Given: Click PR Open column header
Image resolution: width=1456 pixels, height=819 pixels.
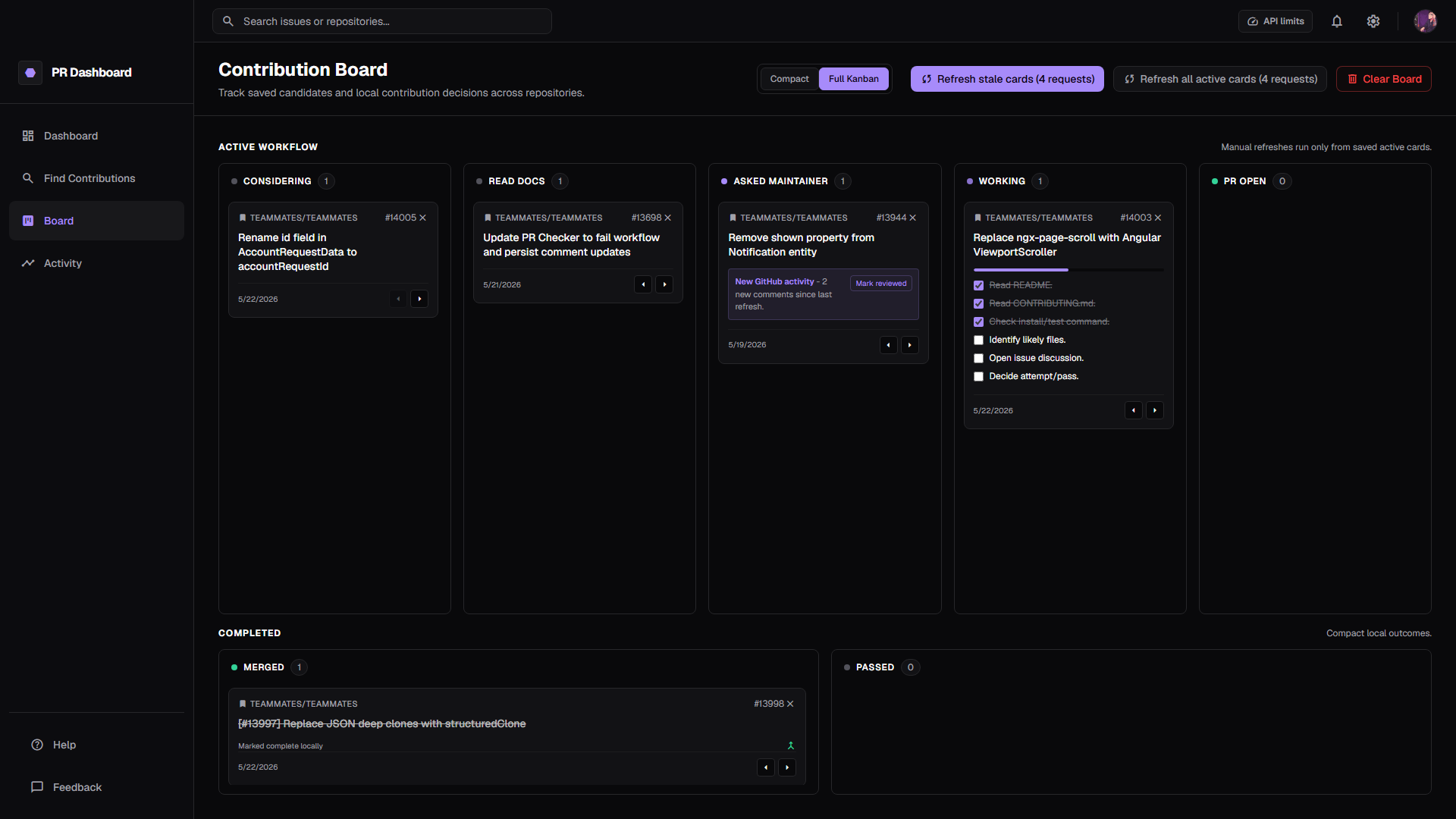Looking at the screenshot, I should click(1244, 181).
